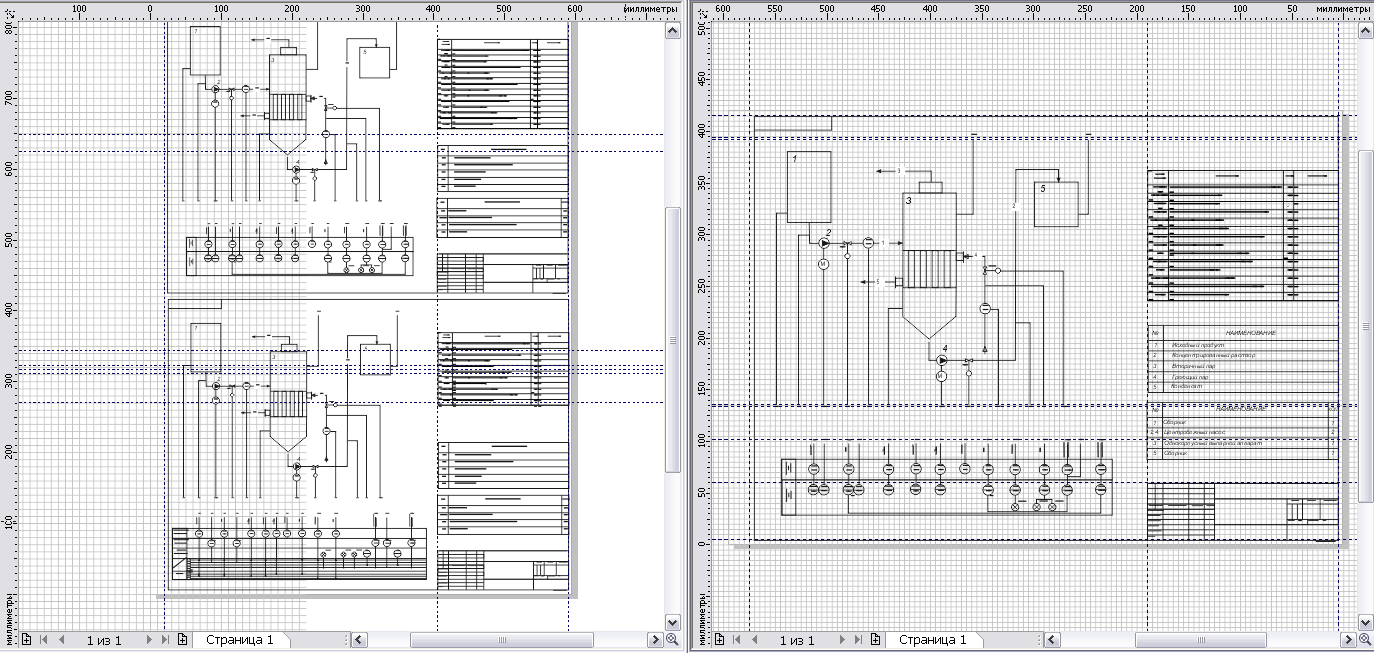
Task: Jump to first page in left window
Action: click(x=43, y=640)
